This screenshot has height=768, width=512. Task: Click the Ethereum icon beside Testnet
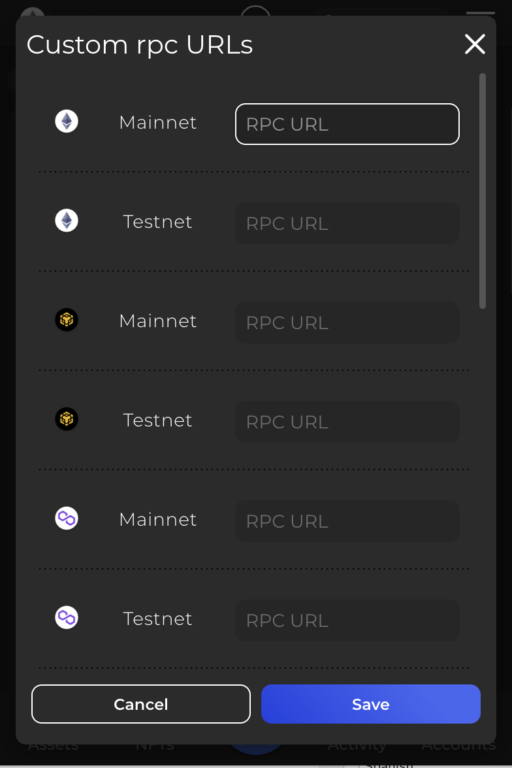[x=67, y=221]
